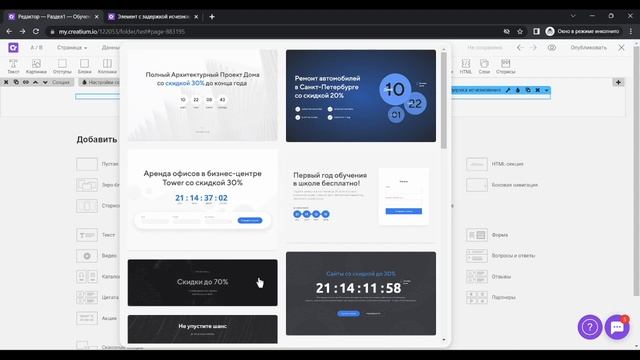Click the browser address bar
Viewport: 640px width, 360px height.
pyautogui.click(x=278, y=31)
